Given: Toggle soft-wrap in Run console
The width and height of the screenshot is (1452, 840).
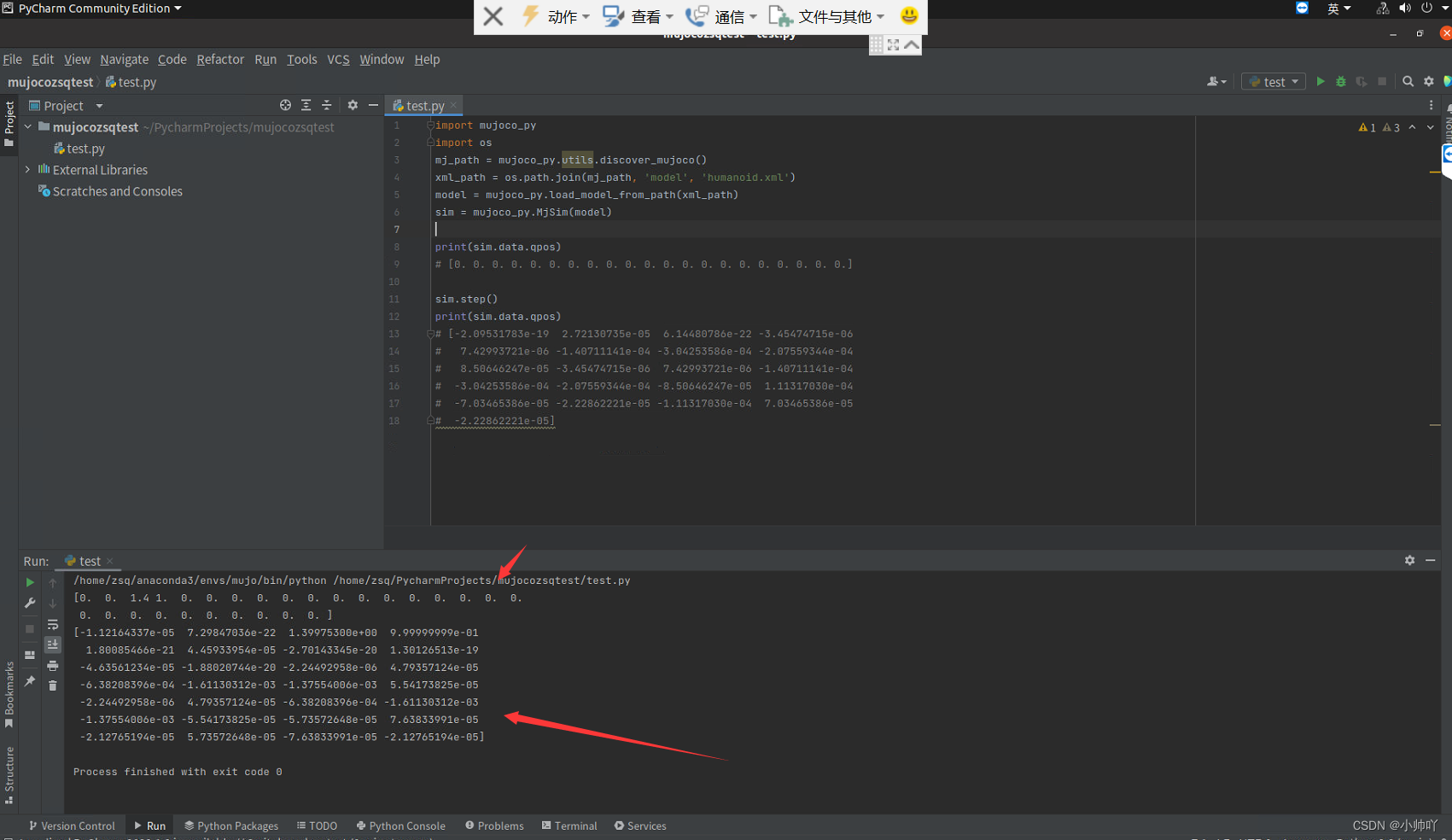Looking at the screenshot, I should click(53, 625).
